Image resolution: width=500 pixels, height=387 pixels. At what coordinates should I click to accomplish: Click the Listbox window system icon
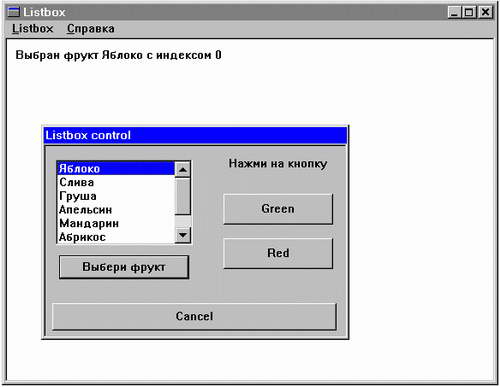point(14,12)
